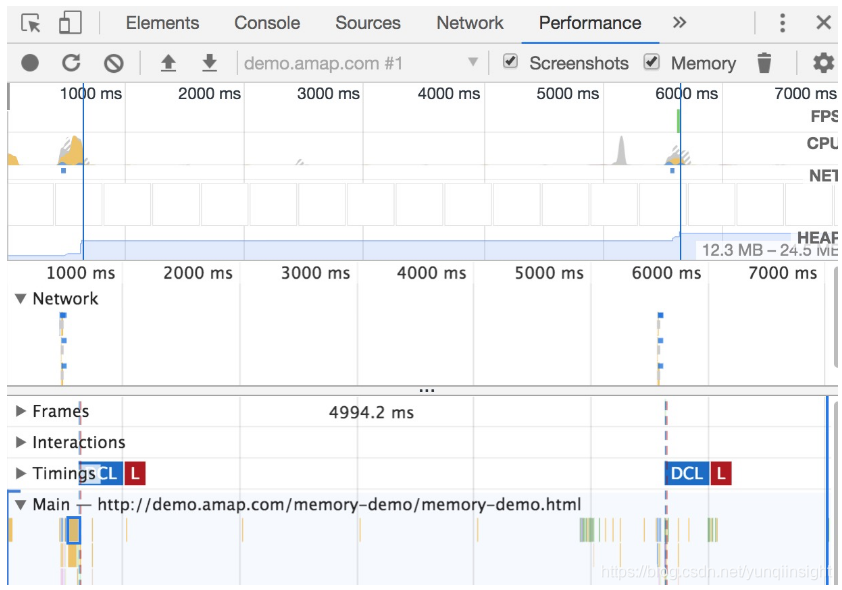Viewport: 842px width, 590px height.
Task: Click the main thread URL memory-demo.html
Action: click(x=339, y=505)
